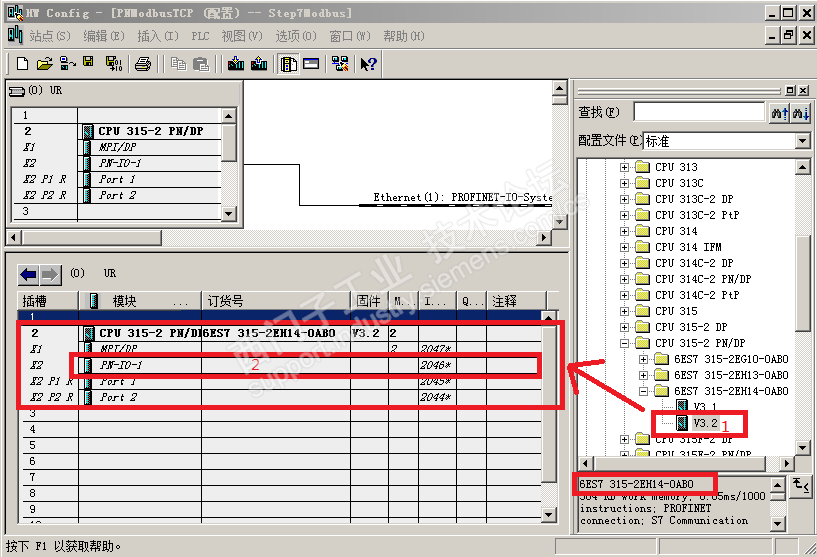
Task: Click the catalog info expand icon beside description
Action: [800, 486]
